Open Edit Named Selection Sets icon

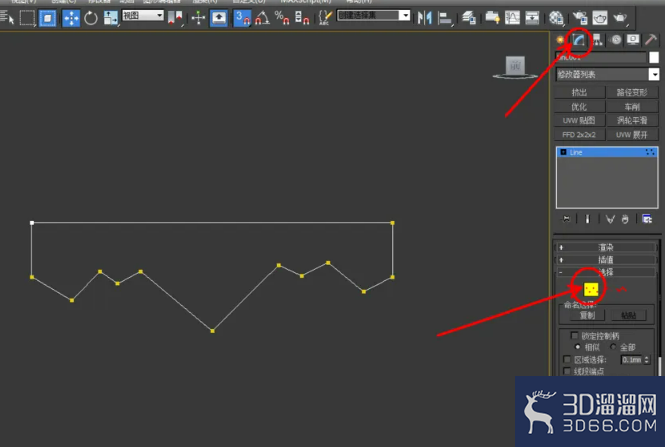pos(325,18)
